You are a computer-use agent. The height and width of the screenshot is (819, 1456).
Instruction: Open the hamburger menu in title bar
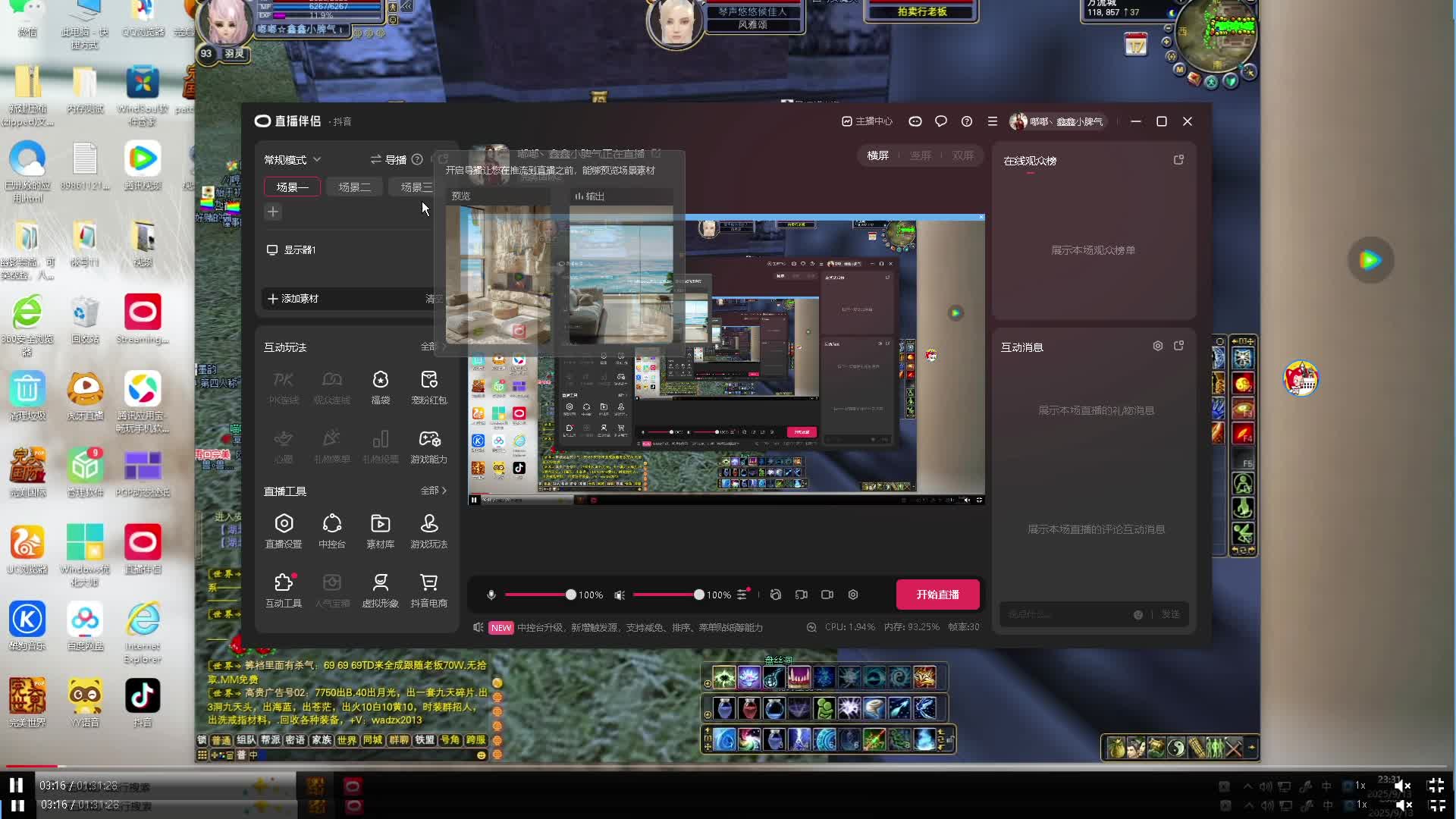(992, 121)
